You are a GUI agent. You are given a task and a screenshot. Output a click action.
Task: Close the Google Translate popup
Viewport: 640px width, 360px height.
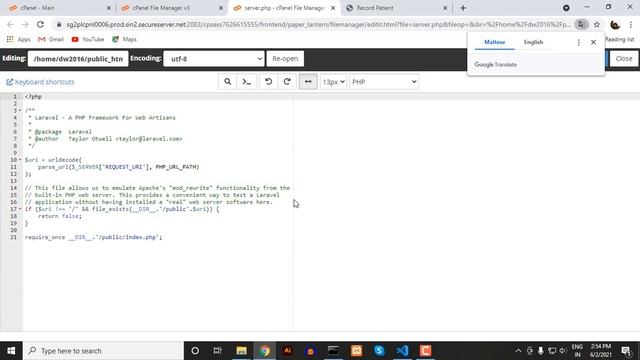(x=593, y=42)
